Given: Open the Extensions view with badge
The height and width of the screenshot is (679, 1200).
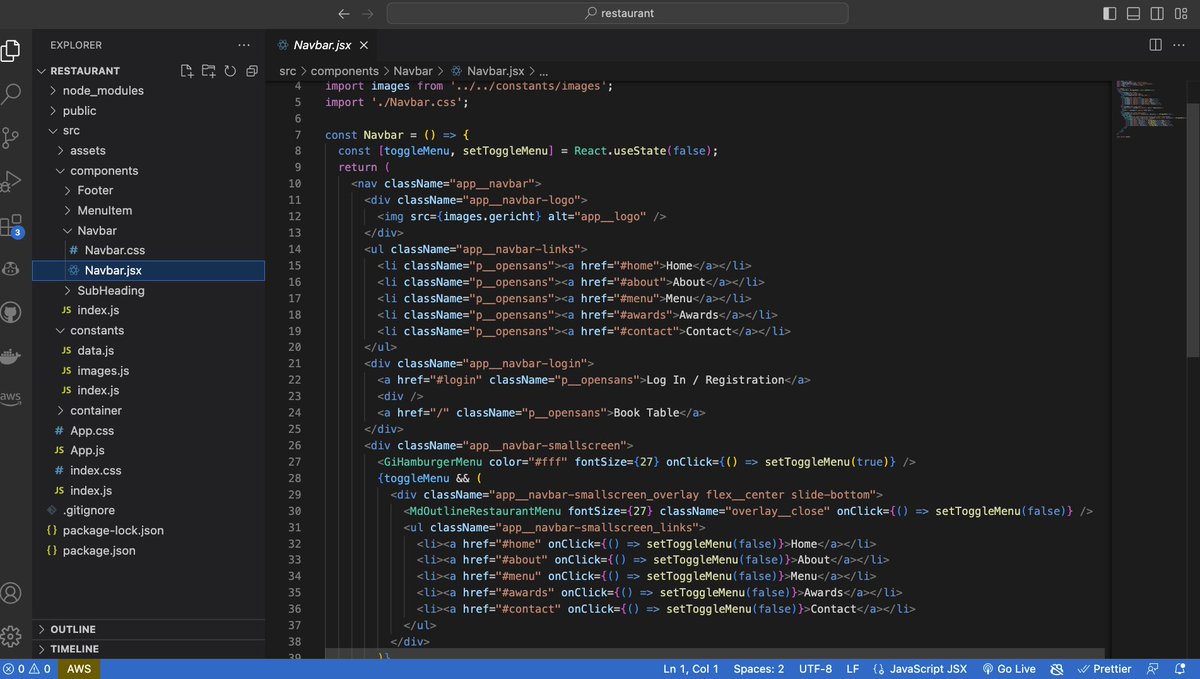Looking at the screenshot, I should point(11,226).
